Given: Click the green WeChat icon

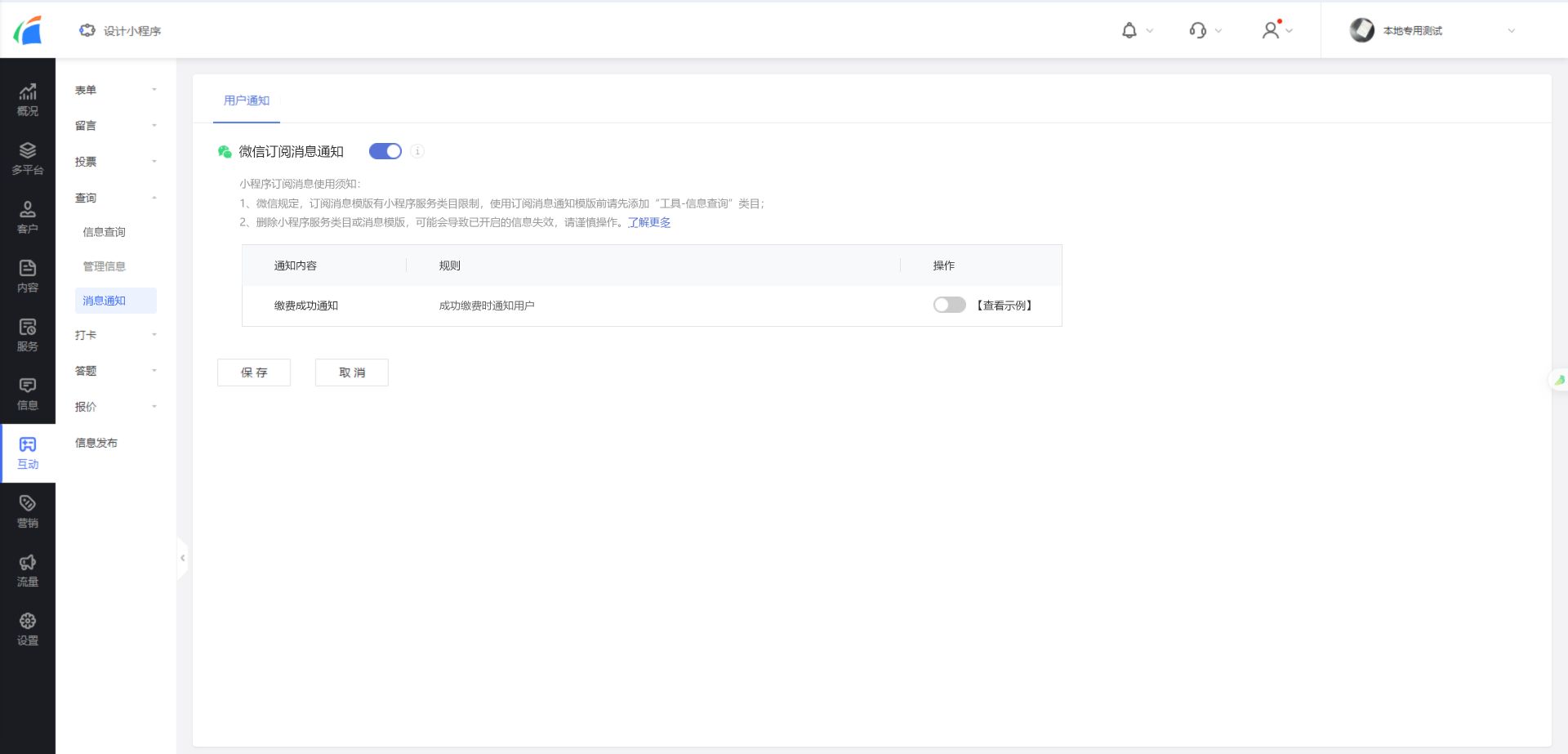Looking at the screenshot, I should (x=225, y=152).
